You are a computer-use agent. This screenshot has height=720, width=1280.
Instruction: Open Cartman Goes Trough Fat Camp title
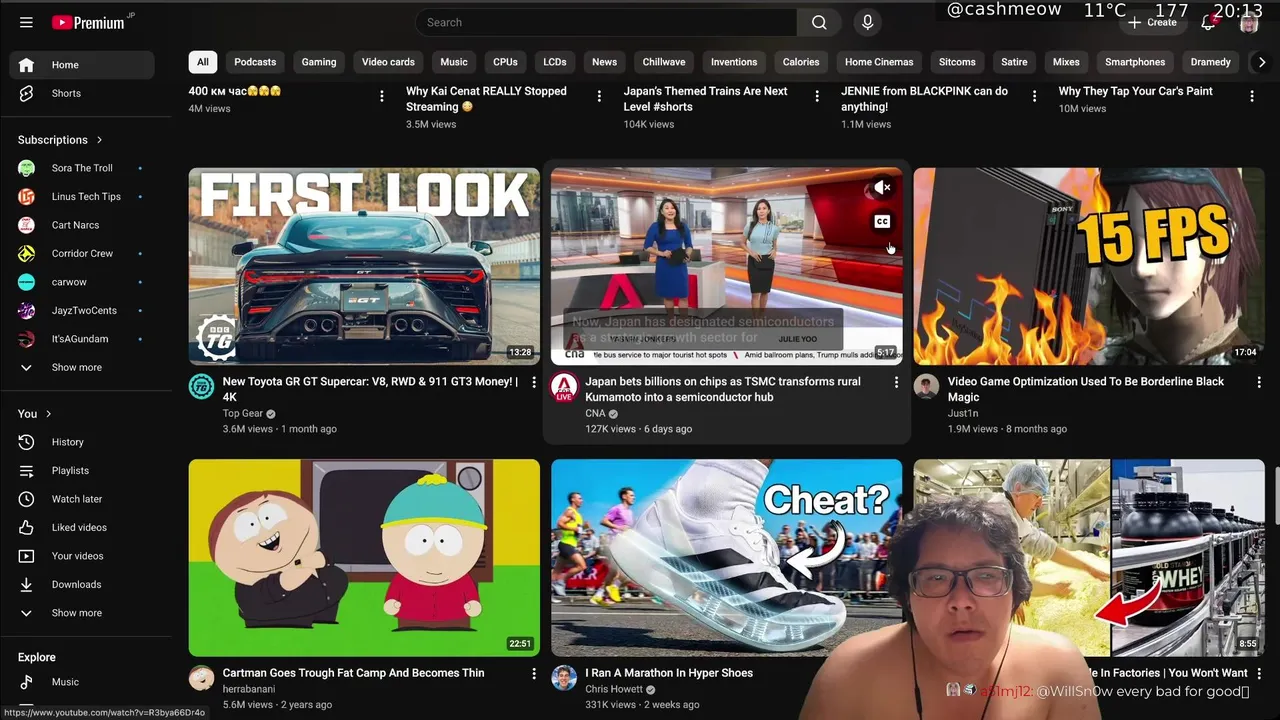tap(353, 673)
